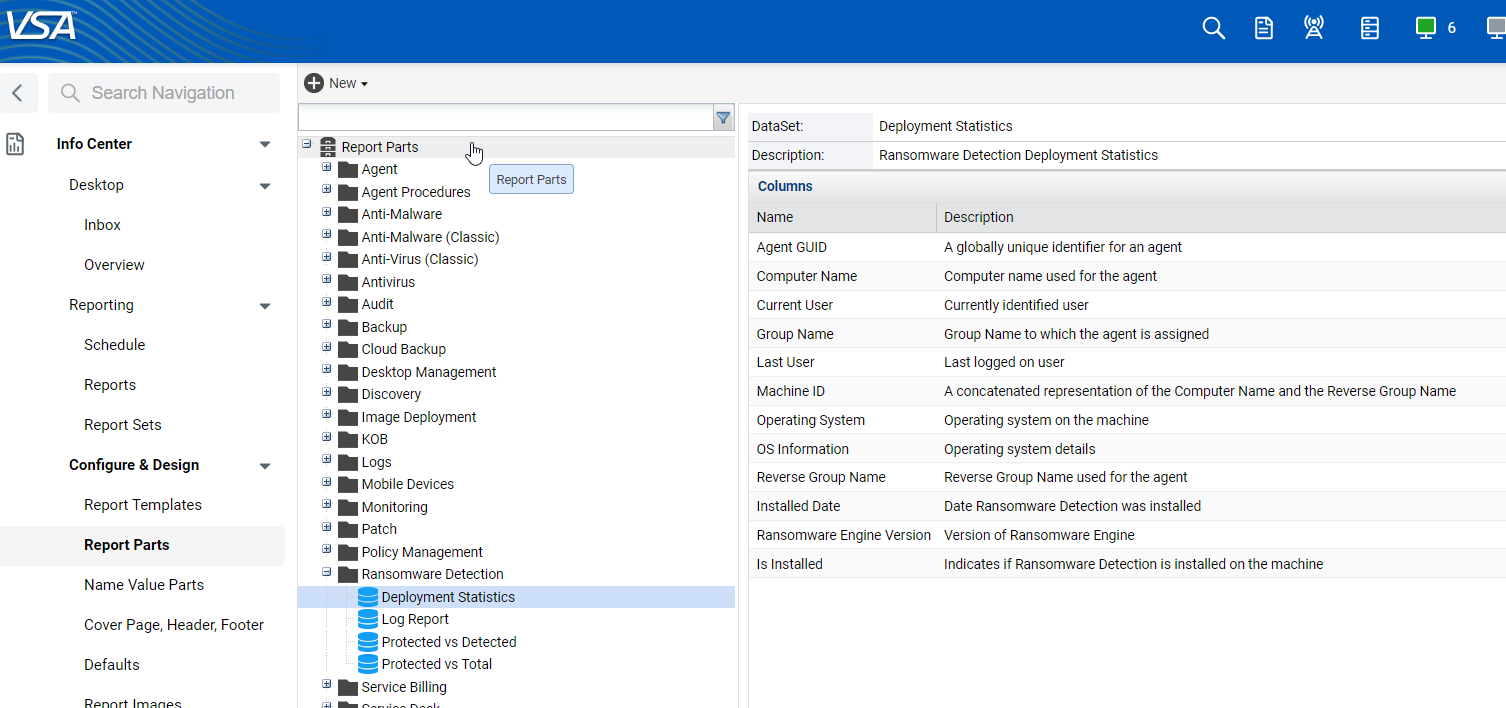This screenshot has height=708, width=1506.
Task: Click the 'Ransomware Engine Version' row
Action: pyautogui.click(x=1127, y=535)
